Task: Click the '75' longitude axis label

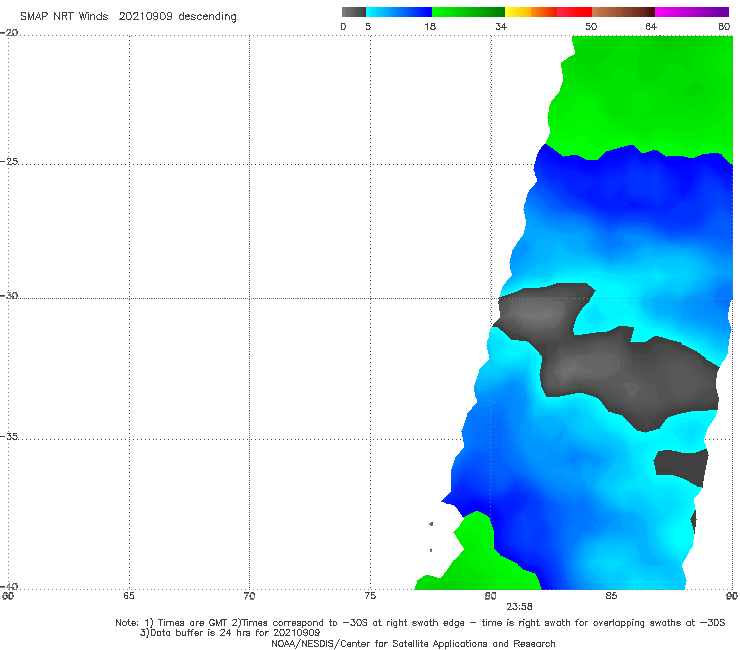Action: click(x=370, y=596)
